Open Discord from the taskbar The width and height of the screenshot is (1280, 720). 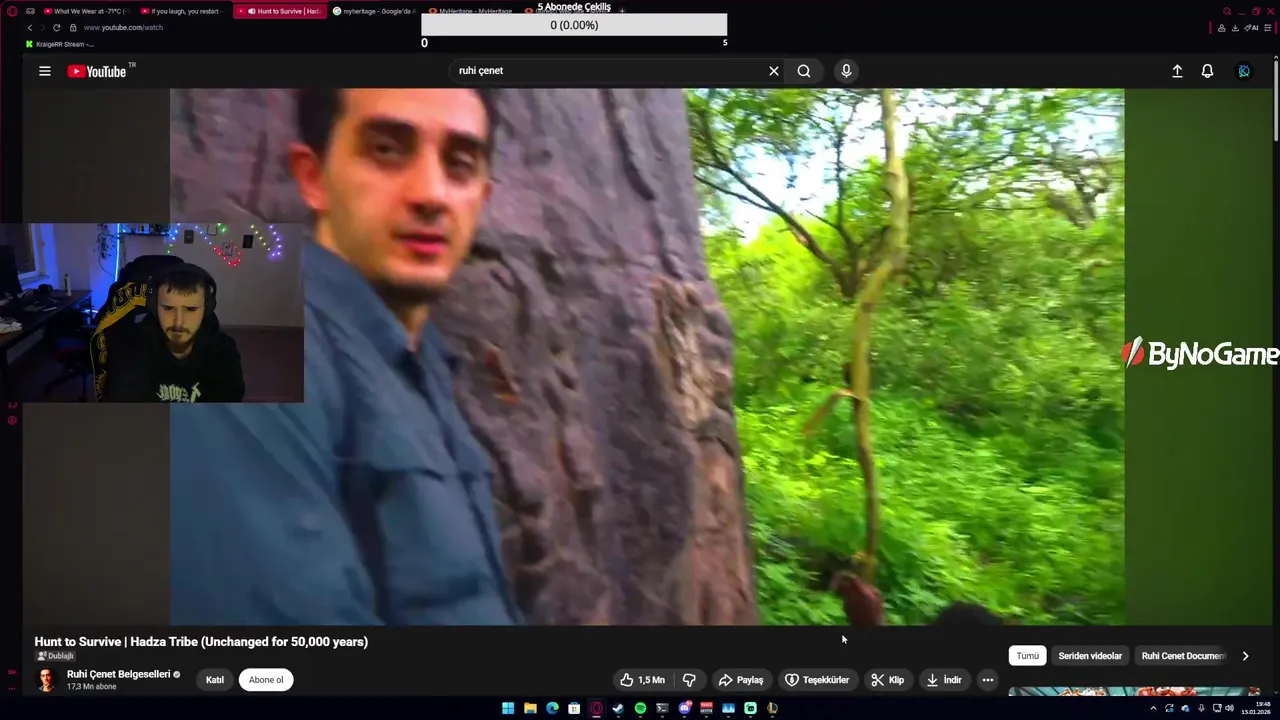pos(685,708)
